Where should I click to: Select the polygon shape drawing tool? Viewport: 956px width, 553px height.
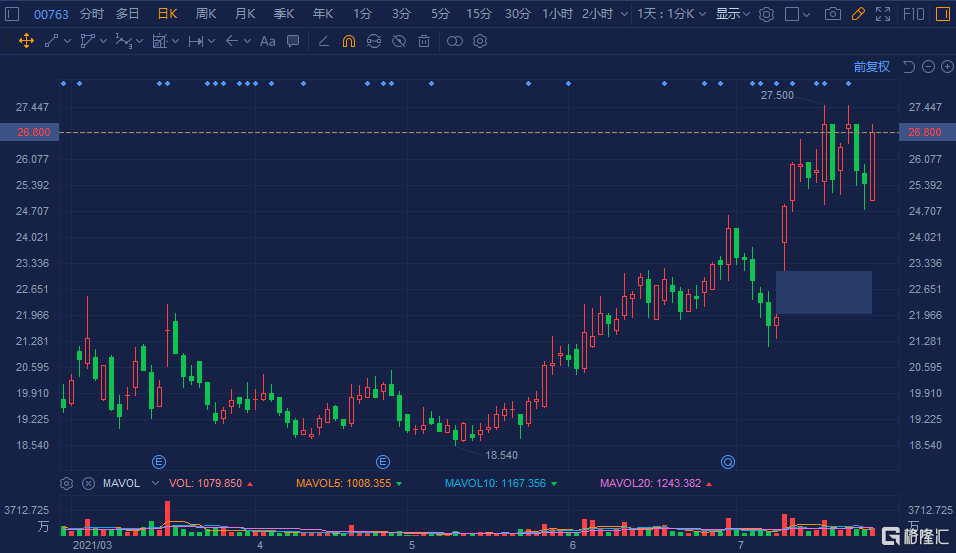88,41
